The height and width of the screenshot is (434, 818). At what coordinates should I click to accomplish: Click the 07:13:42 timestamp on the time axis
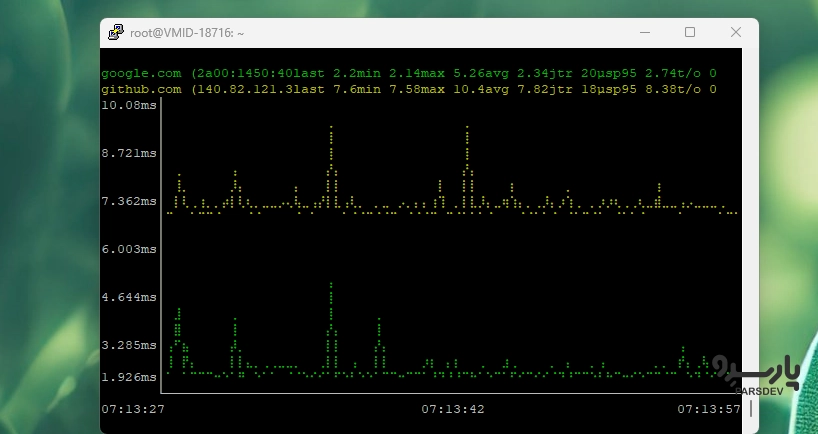coord(453,409)
